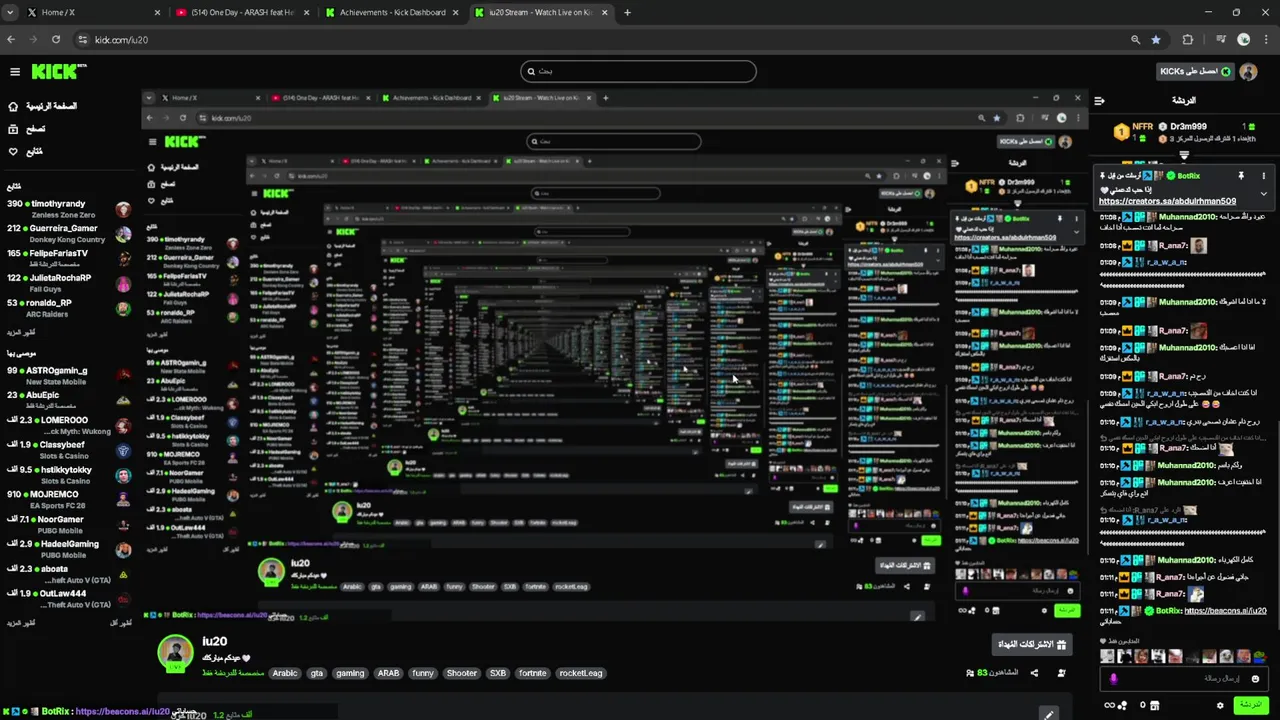Open the hamburger menu beside the Kick logo
Image resolution: width=1280 pixels, height=720 pixels.
click(15, 72)
